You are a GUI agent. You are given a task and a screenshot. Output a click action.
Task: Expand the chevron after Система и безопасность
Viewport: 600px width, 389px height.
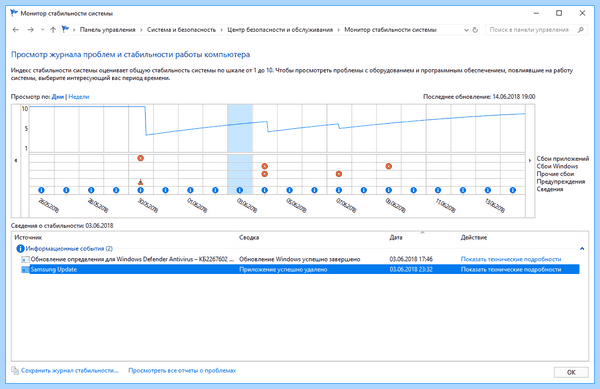[x=222, y=30]
